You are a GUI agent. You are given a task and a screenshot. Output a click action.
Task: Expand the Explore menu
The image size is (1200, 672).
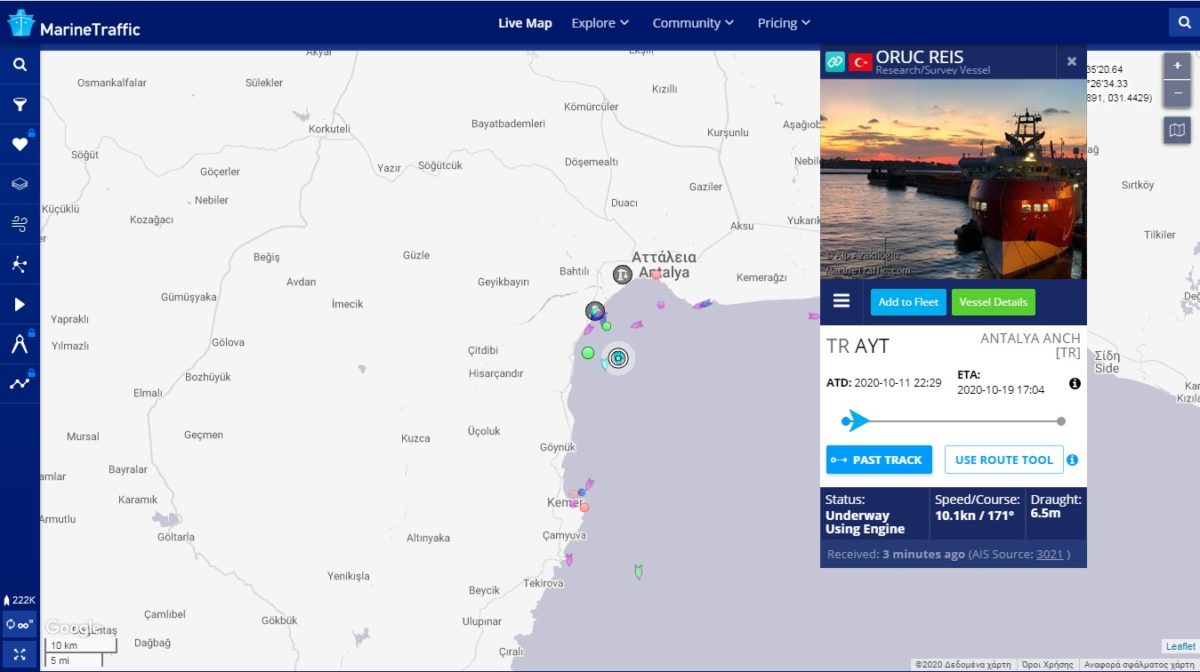[x=600, y=23]
